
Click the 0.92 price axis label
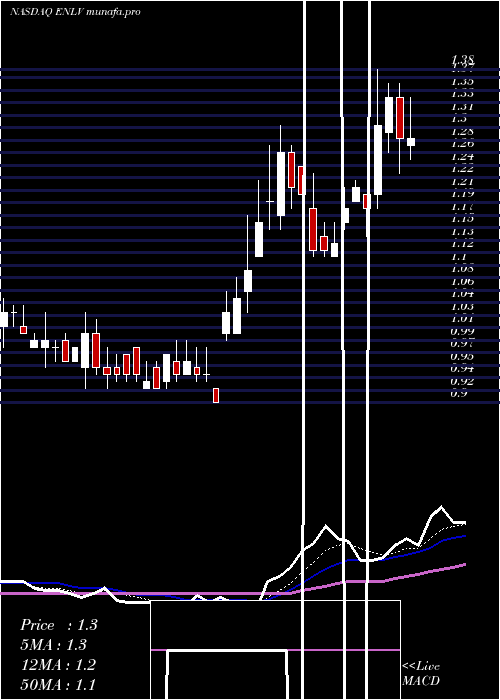tap(462, 382)
